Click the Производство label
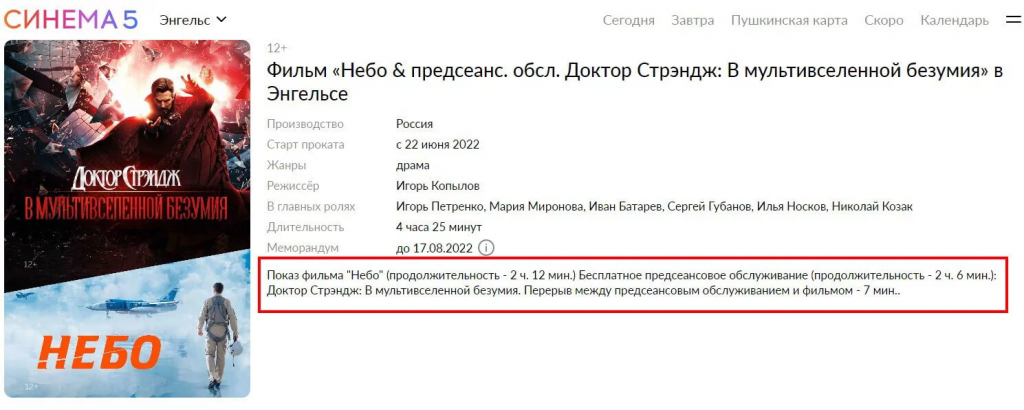The width and height of the screenshot is (1024, 410). coord(305,124)
